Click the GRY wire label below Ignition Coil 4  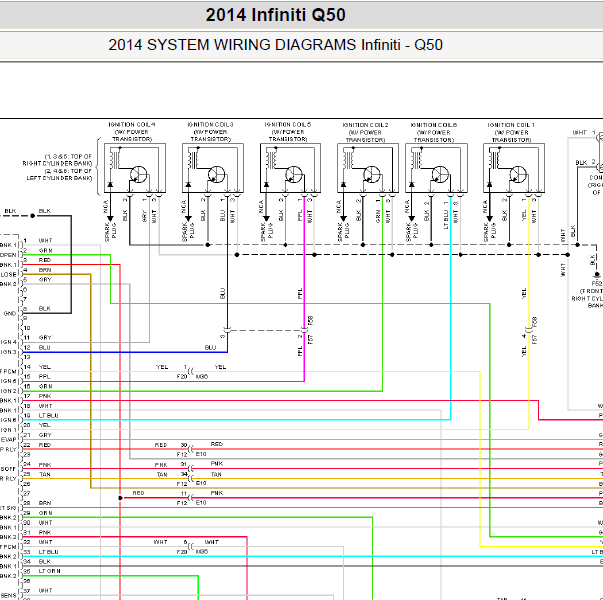click(x=144, y=215)
